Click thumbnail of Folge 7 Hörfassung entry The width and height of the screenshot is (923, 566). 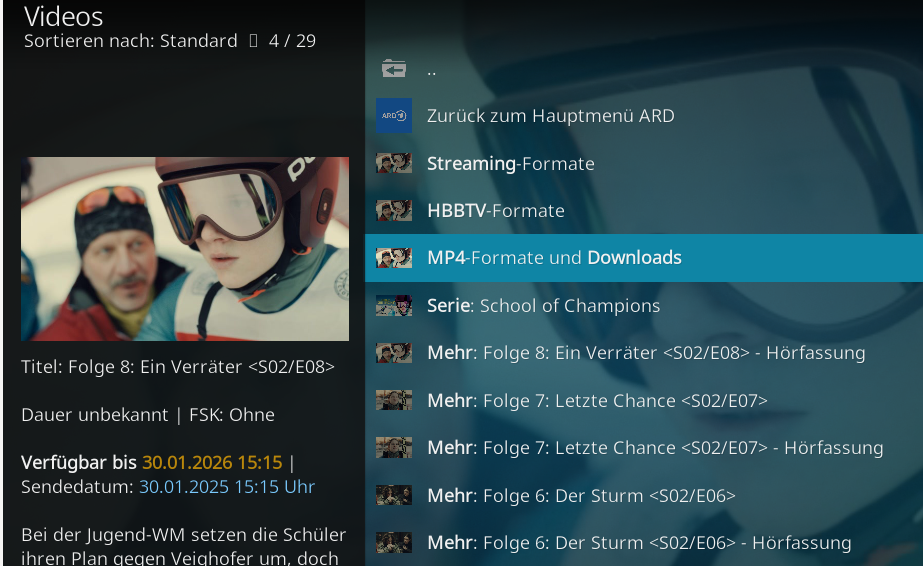tap(394, 448)
